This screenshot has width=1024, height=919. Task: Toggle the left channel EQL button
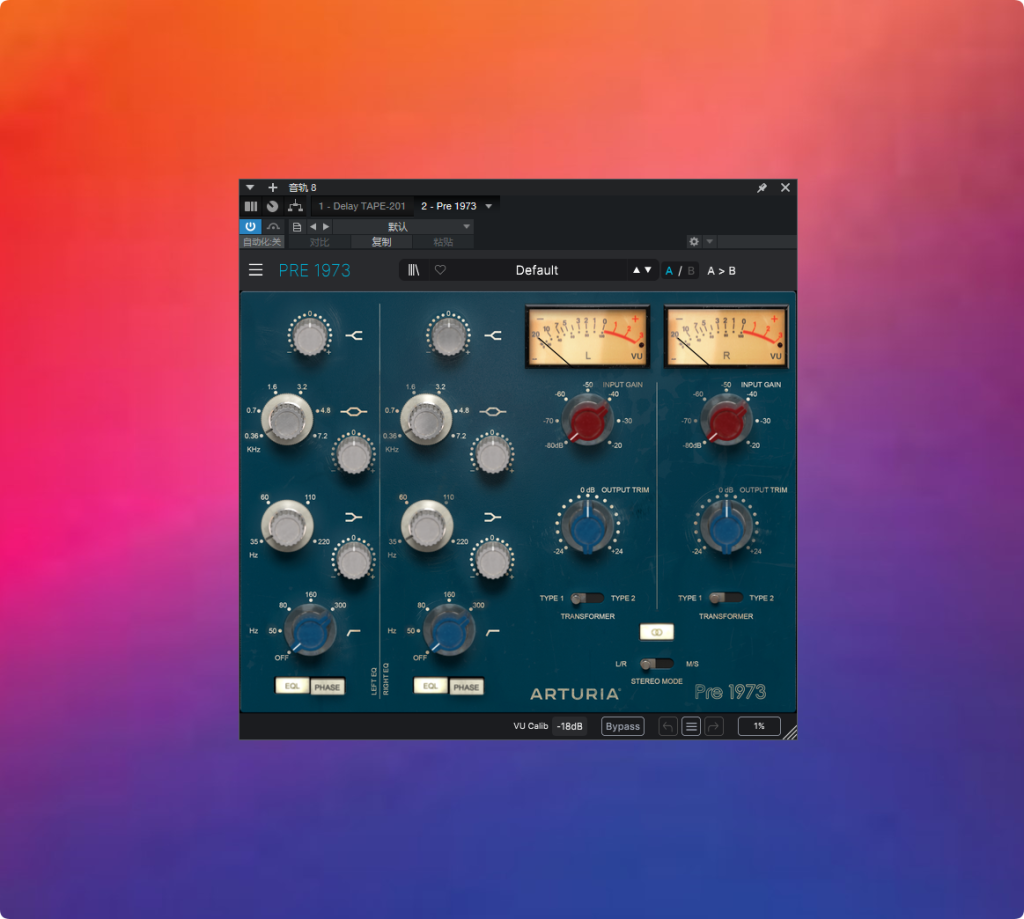292,686
